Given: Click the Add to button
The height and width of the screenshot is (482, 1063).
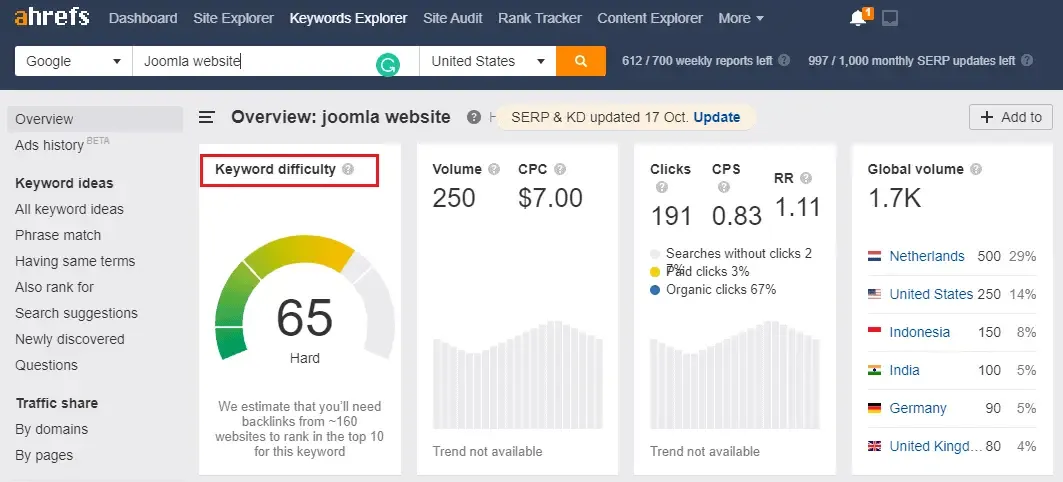Looking at the screenshot, I should click(x=1011, y=117).
